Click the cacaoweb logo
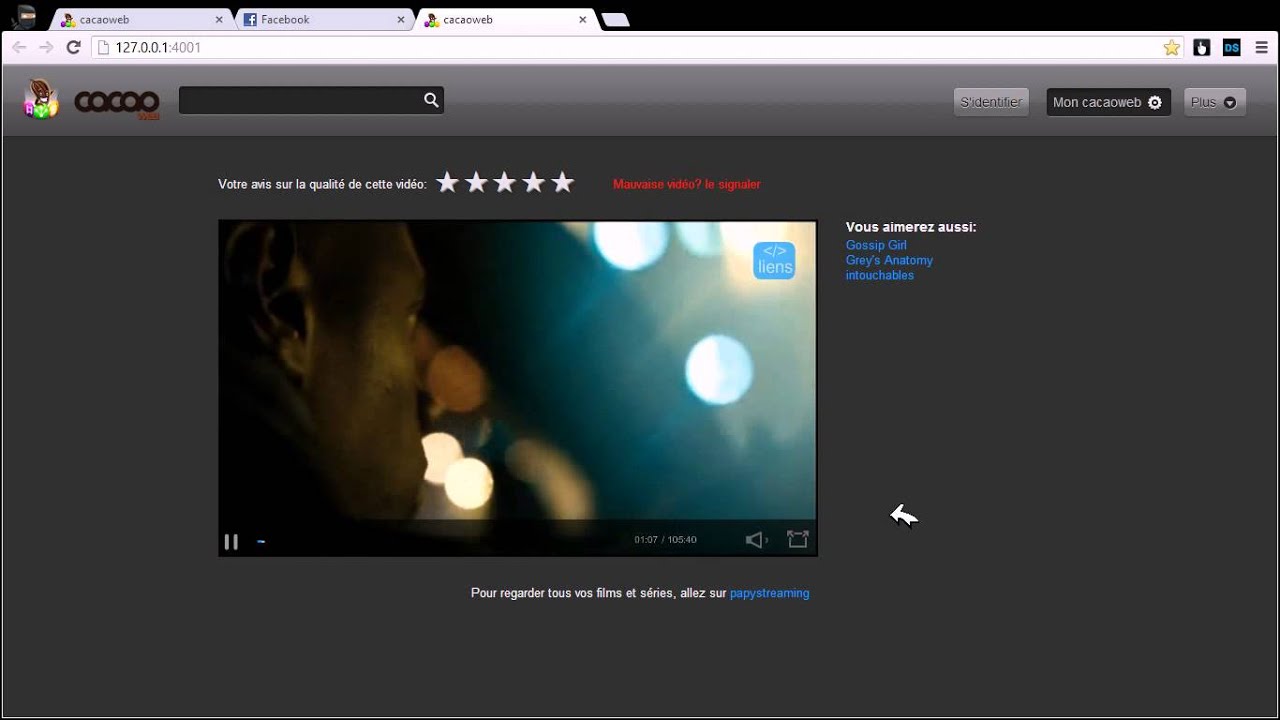This screenshot has height=720, width=1280. (x=92, y=100)
